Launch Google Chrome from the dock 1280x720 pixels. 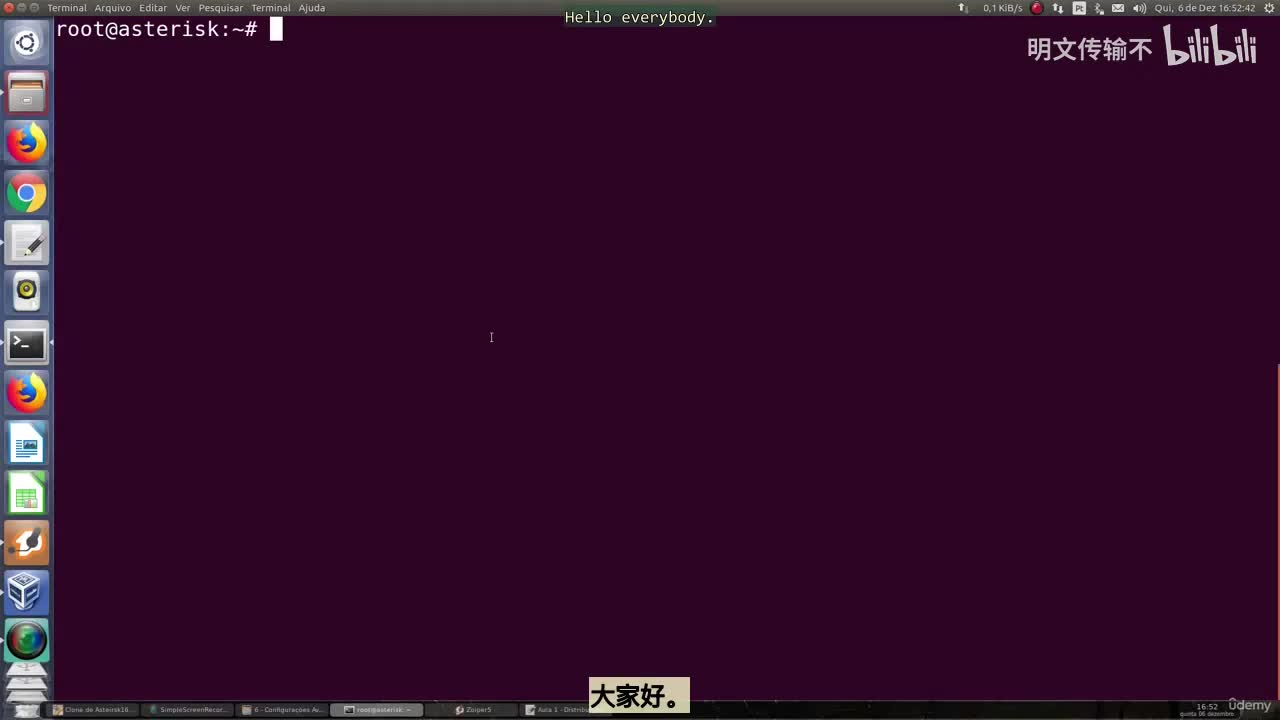pos(27,193)
